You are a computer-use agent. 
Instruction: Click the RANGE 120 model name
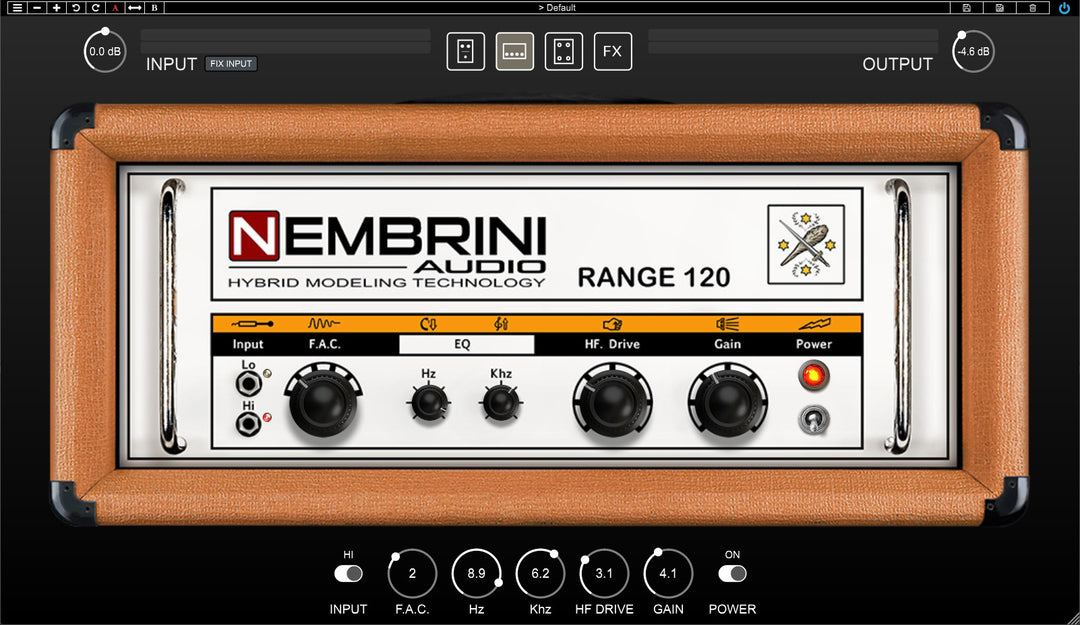654,277
